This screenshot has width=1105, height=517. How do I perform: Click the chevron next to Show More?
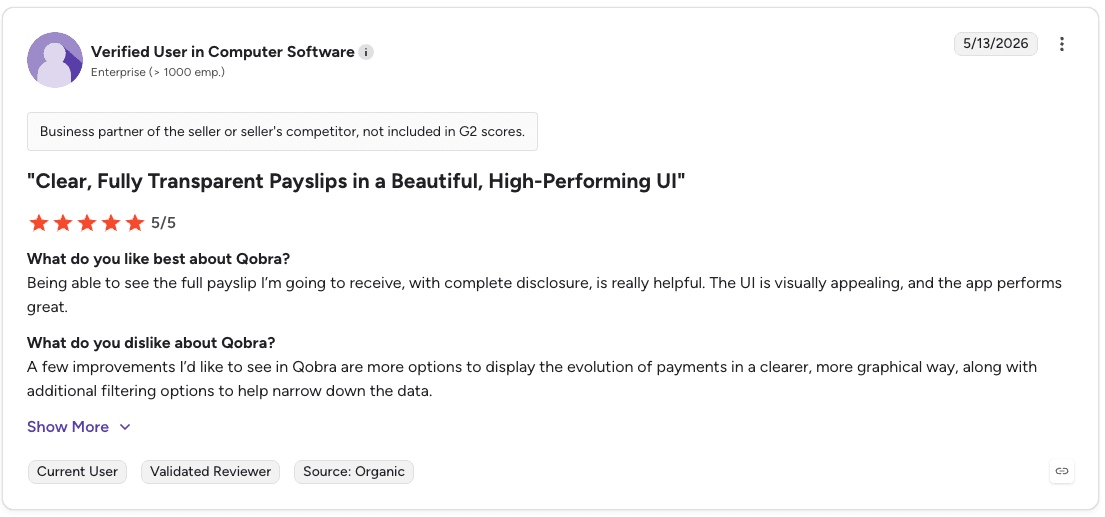click(125, 427)
